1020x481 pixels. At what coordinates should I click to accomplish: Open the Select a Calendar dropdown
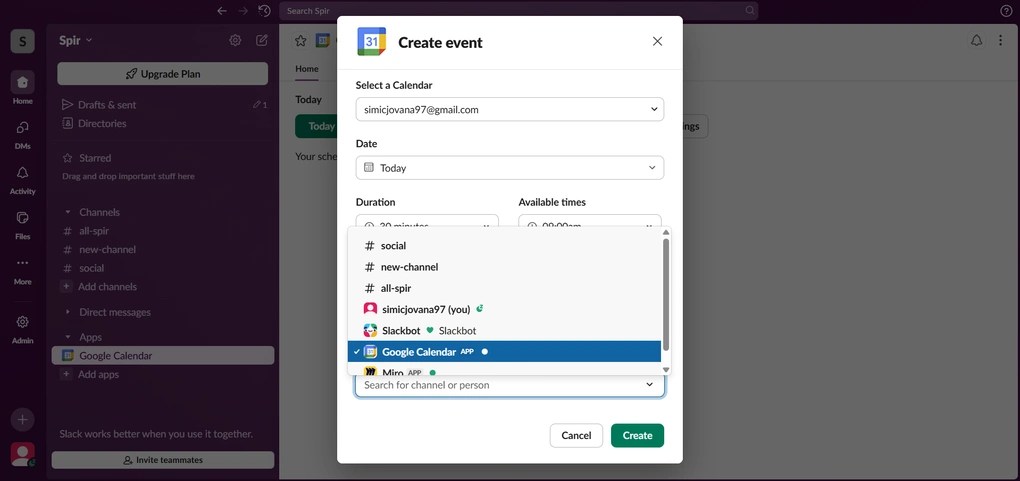[x=510, y=109]
